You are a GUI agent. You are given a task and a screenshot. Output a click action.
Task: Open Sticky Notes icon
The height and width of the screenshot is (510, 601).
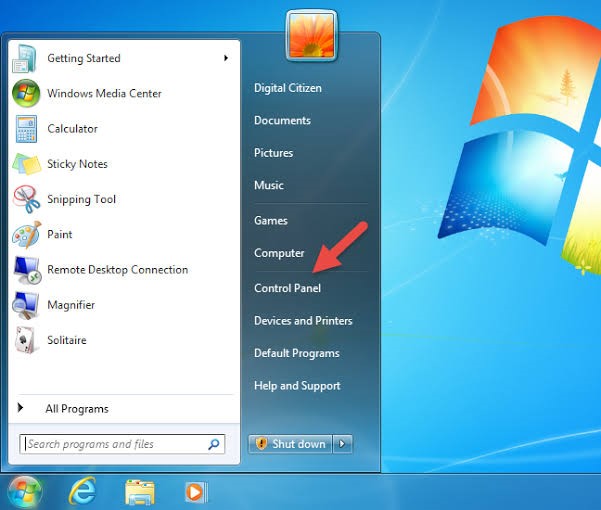(x=26, y=164)
